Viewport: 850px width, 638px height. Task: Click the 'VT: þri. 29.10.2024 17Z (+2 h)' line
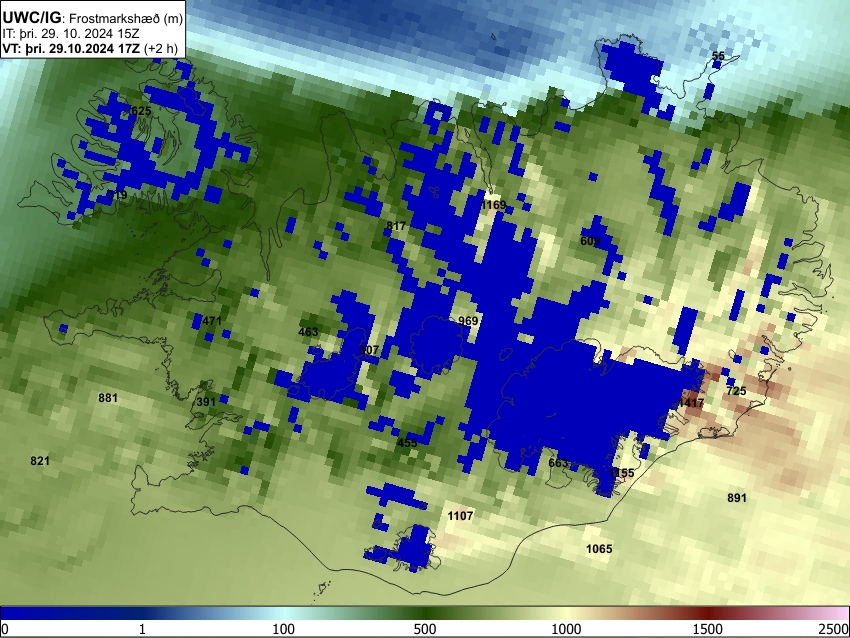pyautogui.click(x=90, y=48)
